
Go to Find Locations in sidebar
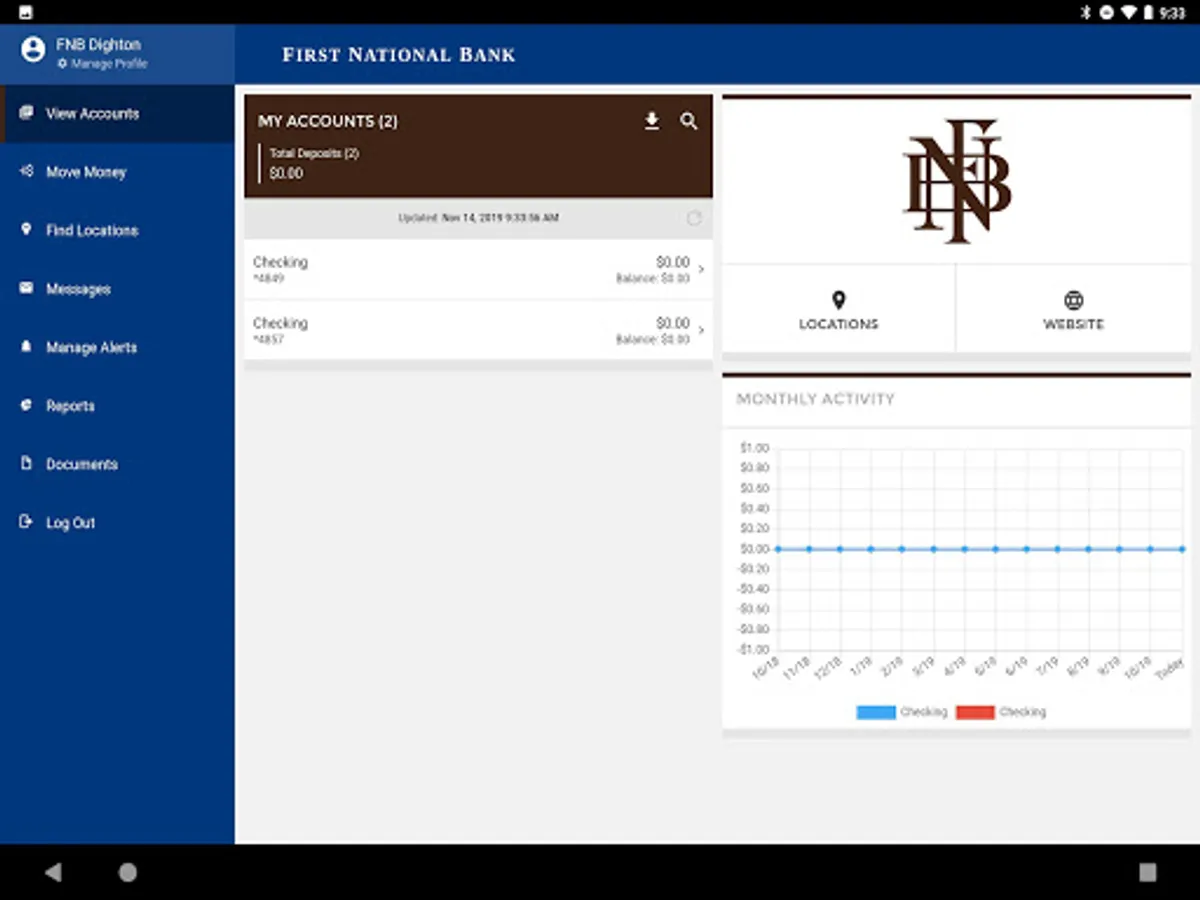118,230
